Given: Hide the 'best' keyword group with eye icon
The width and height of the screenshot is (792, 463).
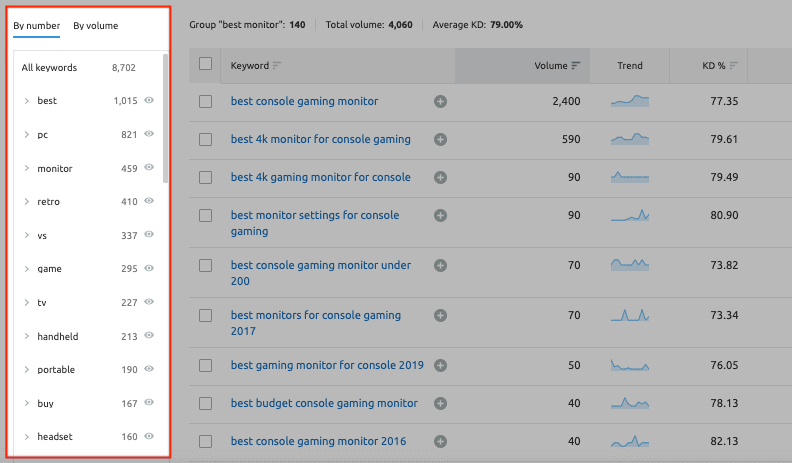Looking at the screenshot, I should click(149, 101).
